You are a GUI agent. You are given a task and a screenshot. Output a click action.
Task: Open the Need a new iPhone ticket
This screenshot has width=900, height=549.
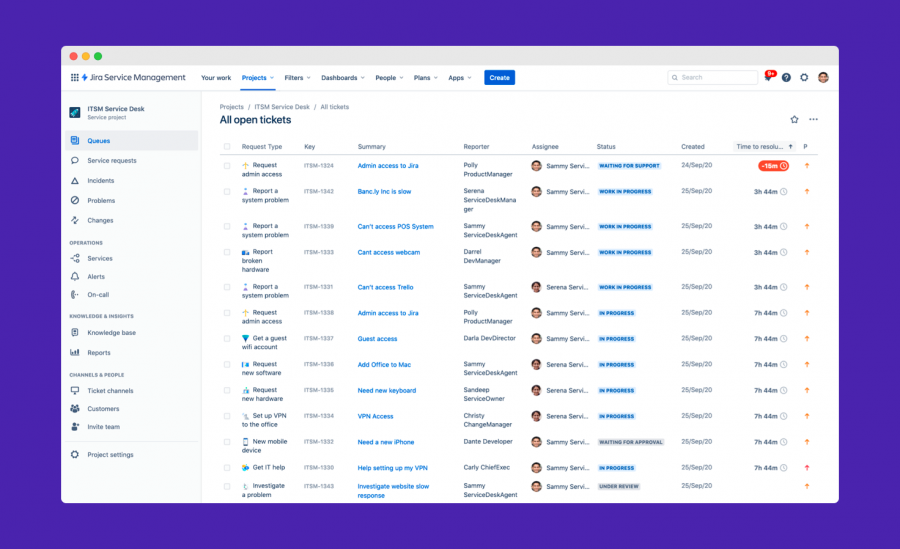click(386, 442)
